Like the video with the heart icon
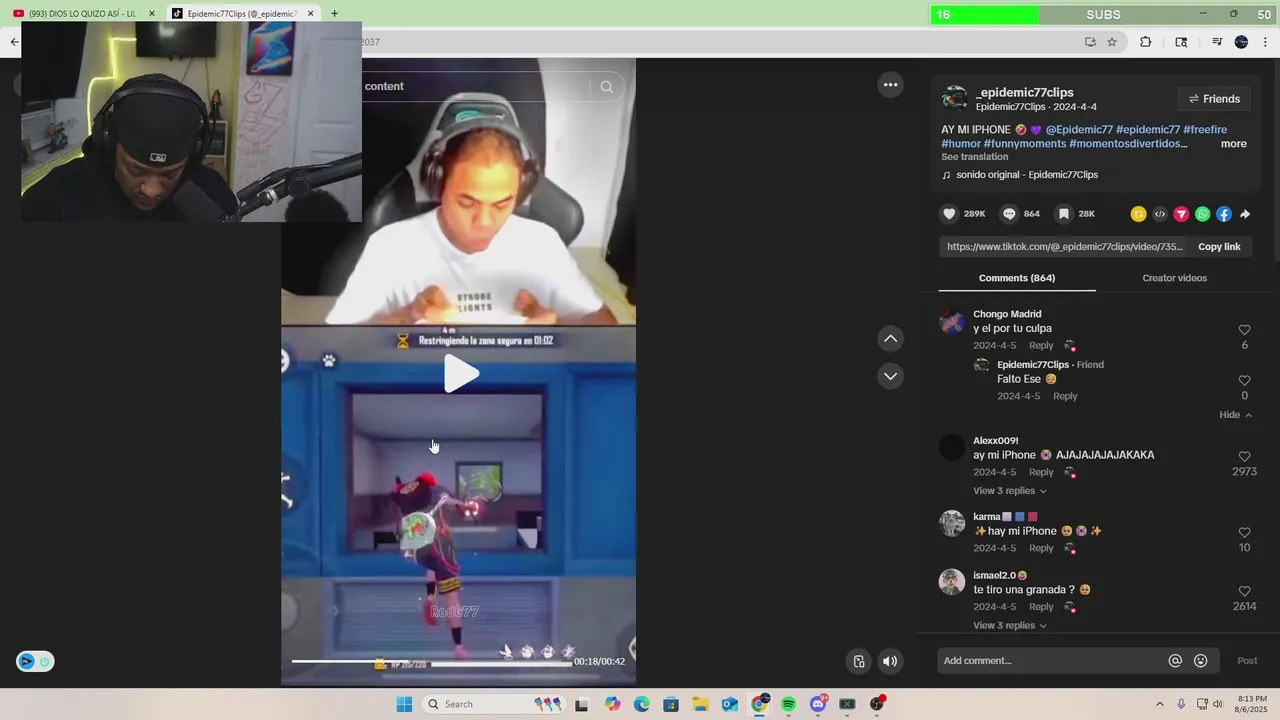Viewport: 1280px width, 720px height. point(950,214)
